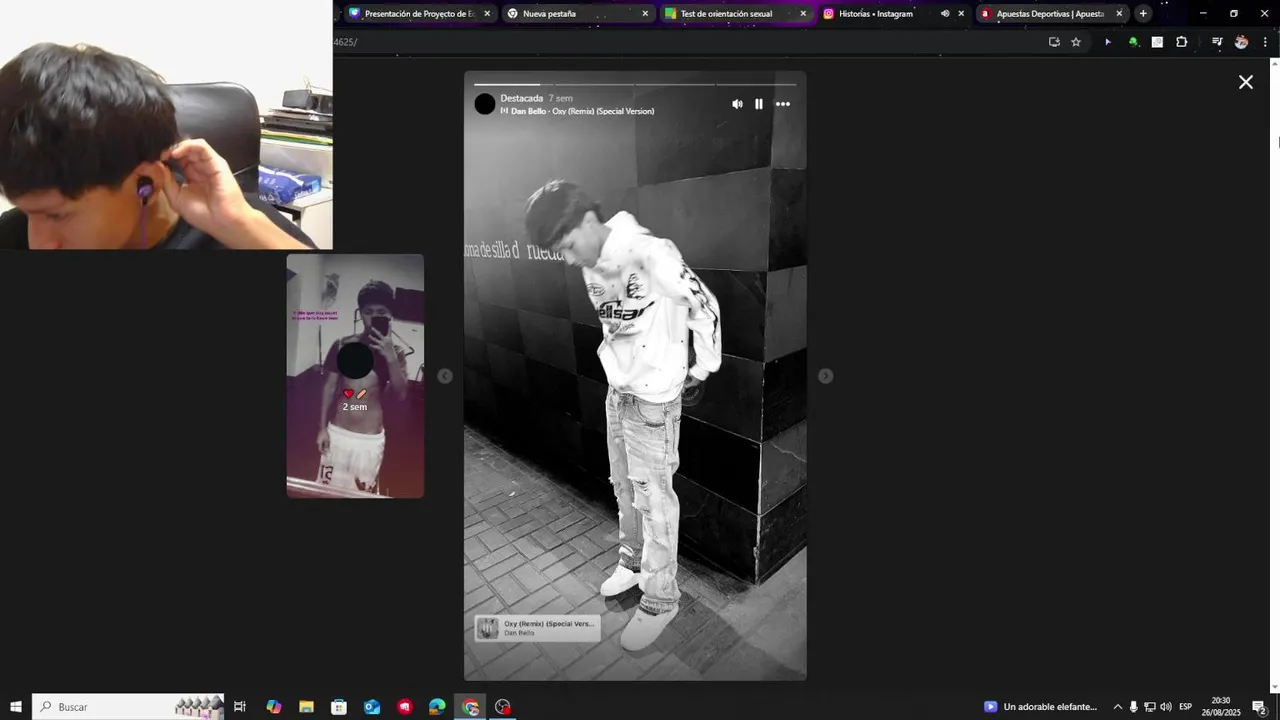Bookmark this page with the star
Screen dimensions: 1280x720
tap(1076, 42)
